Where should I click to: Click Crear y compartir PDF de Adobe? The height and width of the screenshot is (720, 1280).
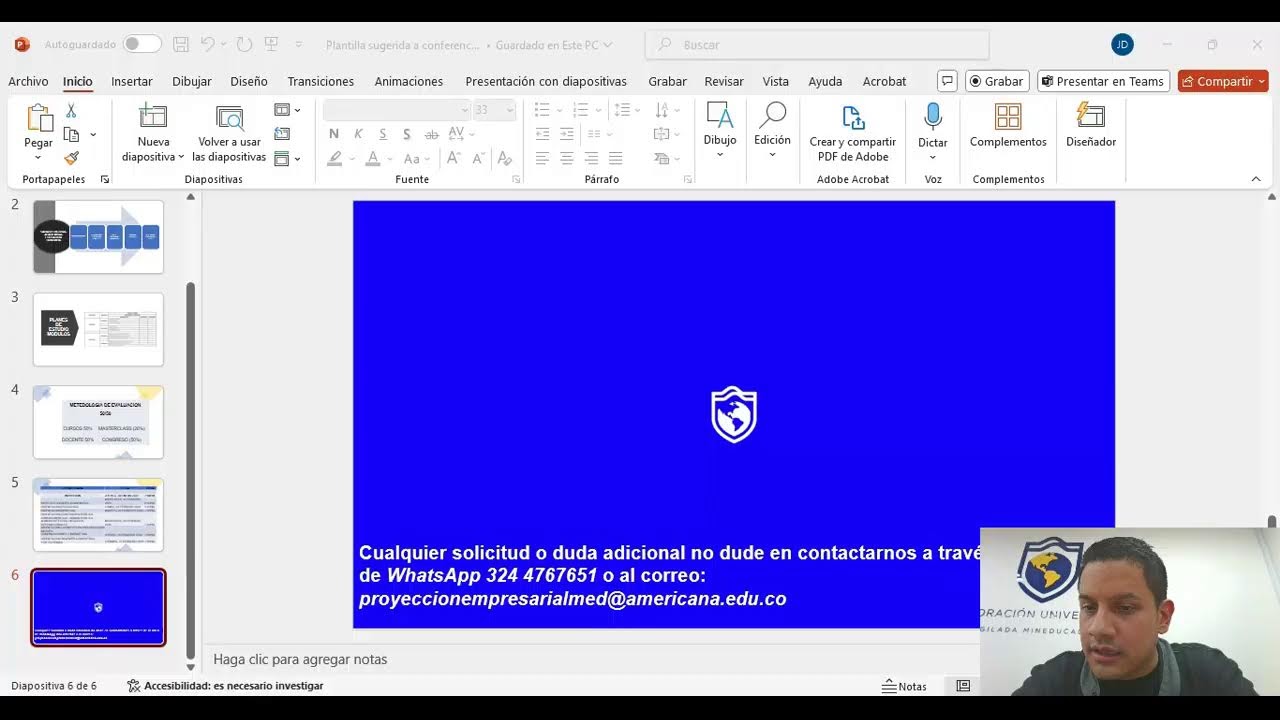click(853, 133)
